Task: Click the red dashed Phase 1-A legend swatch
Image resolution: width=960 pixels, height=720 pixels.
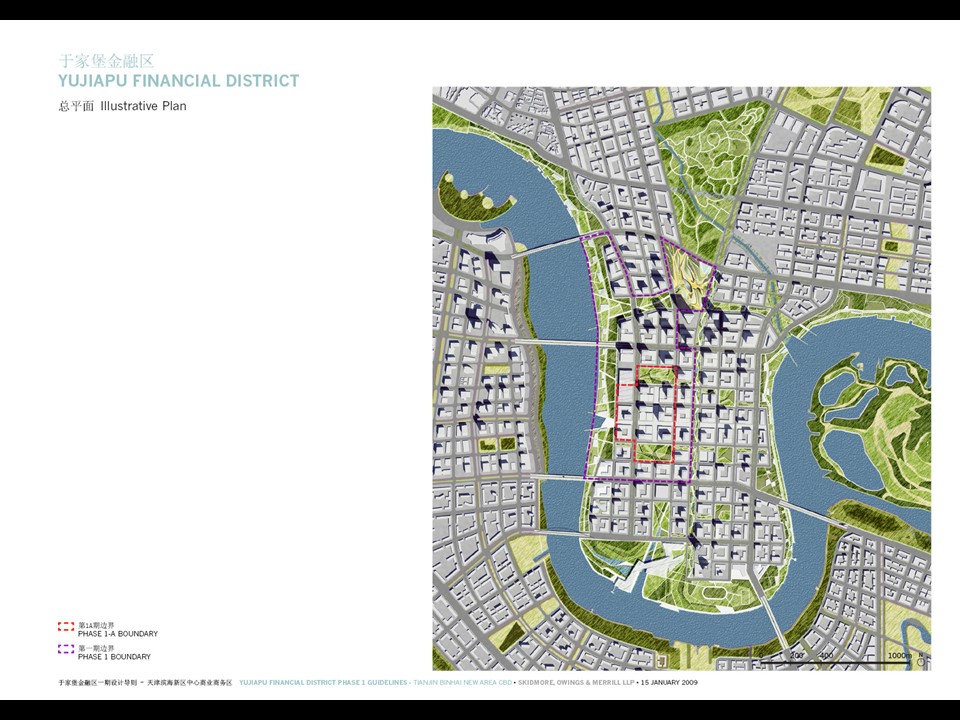Action: pyautogui.click(x=66, y=628)
